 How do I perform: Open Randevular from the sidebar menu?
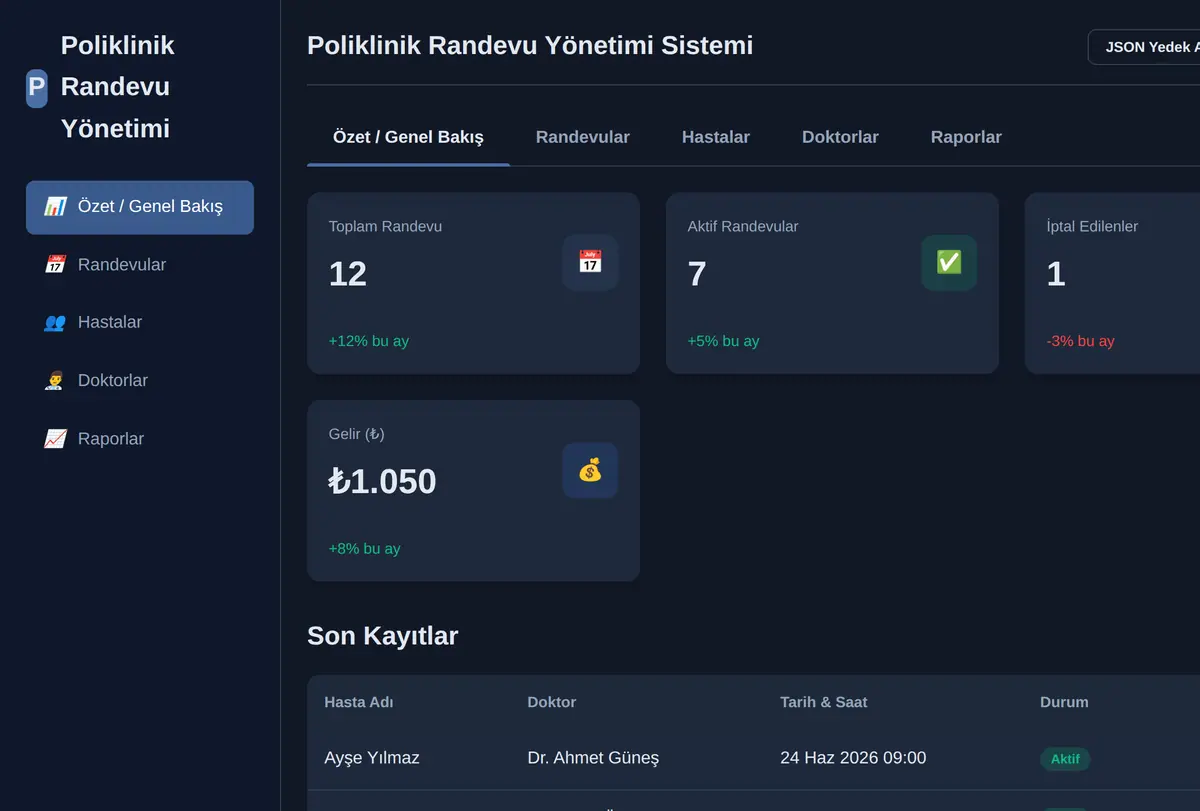pos(140,265)
